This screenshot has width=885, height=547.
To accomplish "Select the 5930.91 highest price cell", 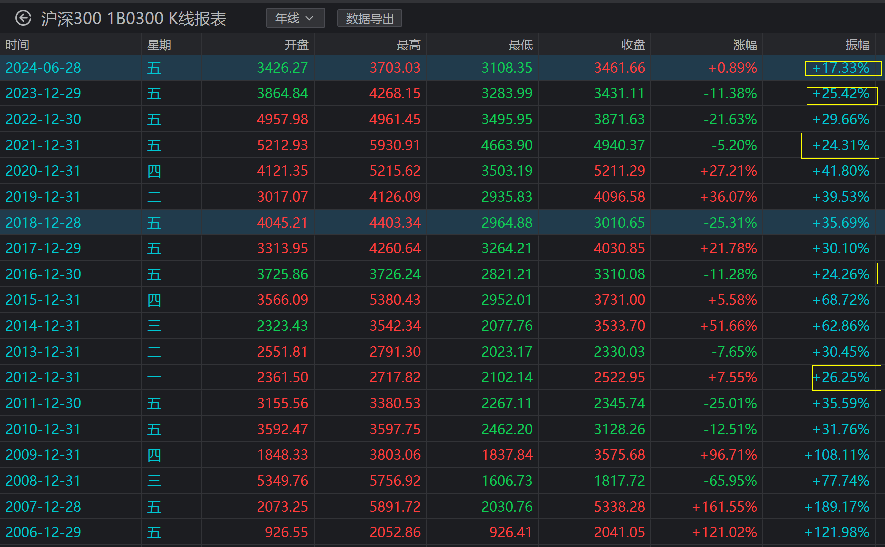I will click(395, 145).
